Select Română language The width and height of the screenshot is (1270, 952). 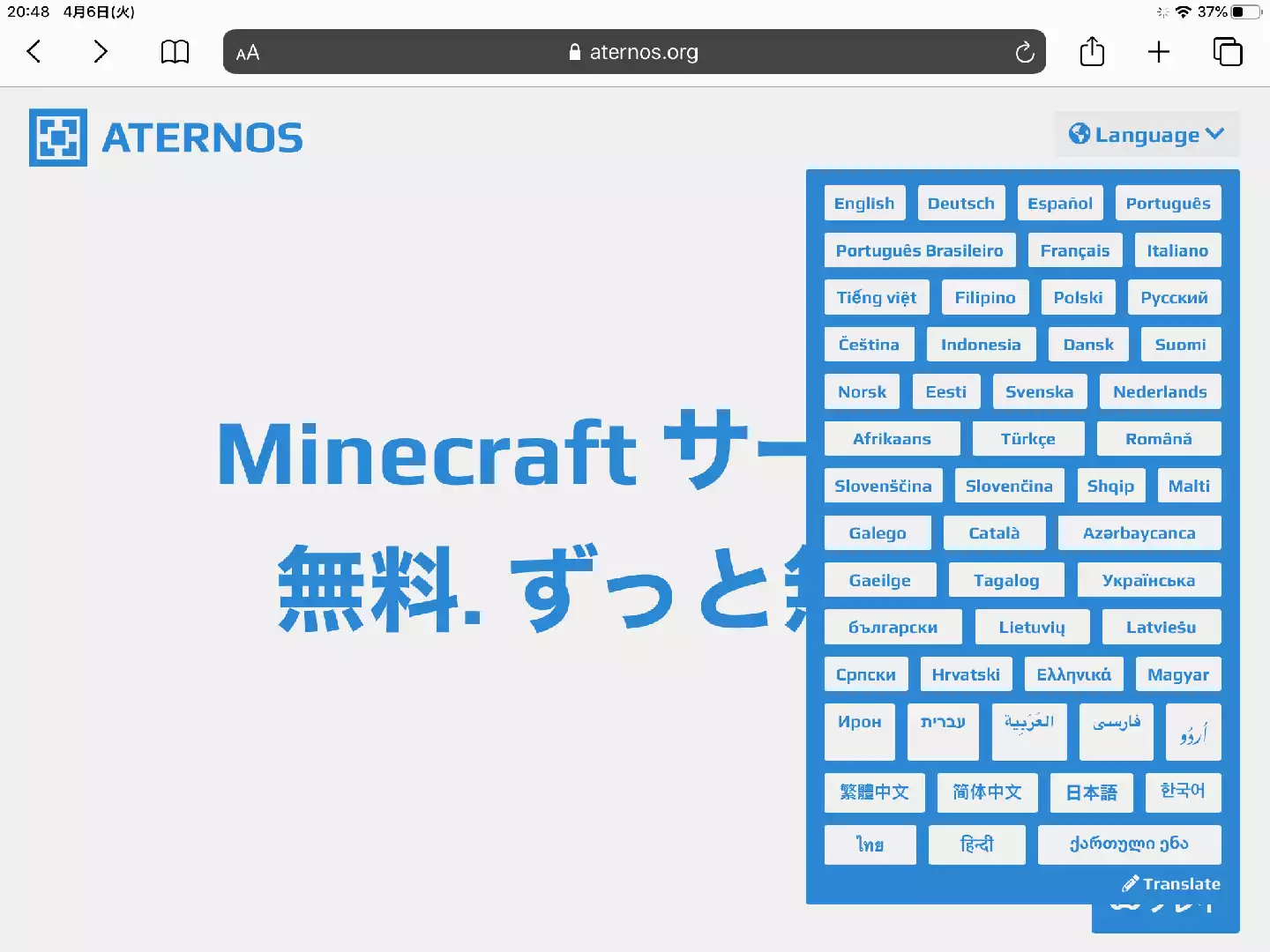[1159, 438]
